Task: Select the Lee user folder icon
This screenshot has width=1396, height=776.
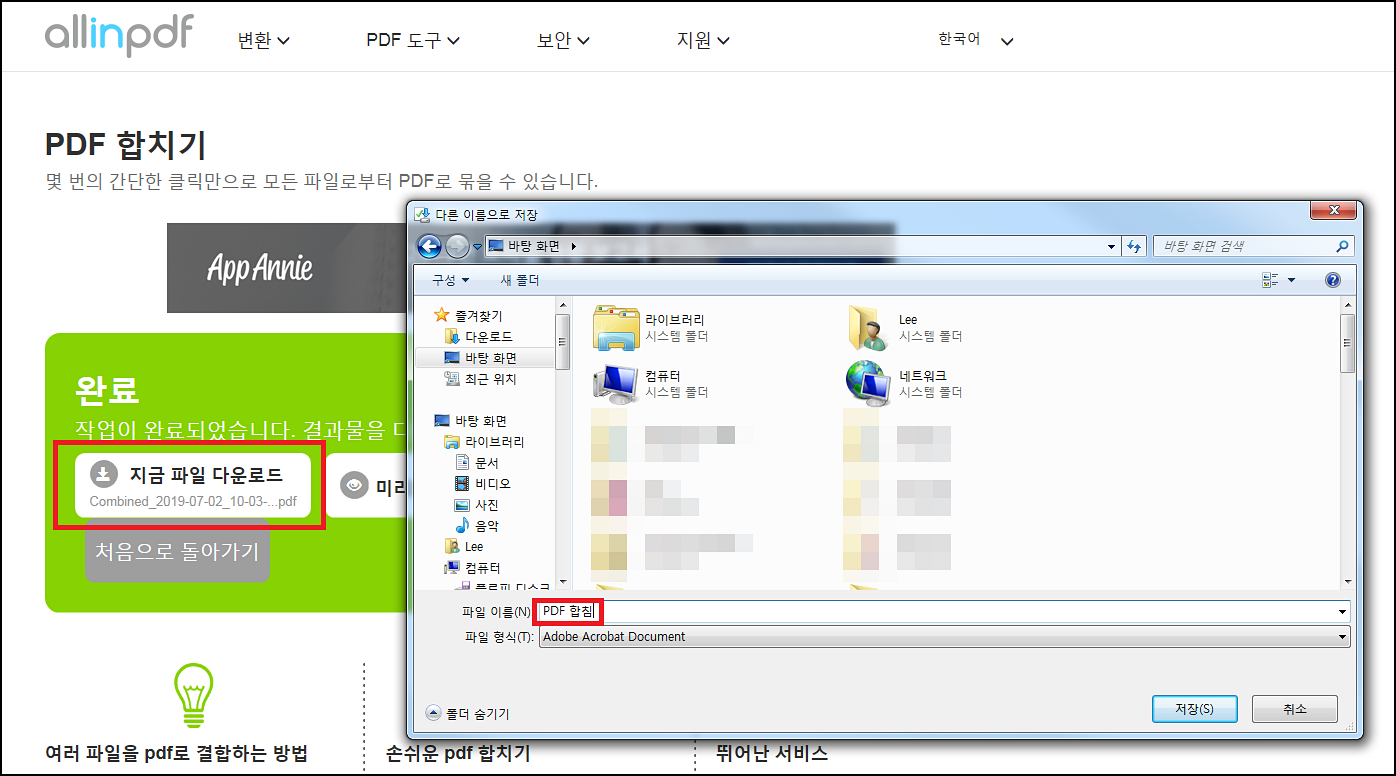Action: (x=868, y=328)
